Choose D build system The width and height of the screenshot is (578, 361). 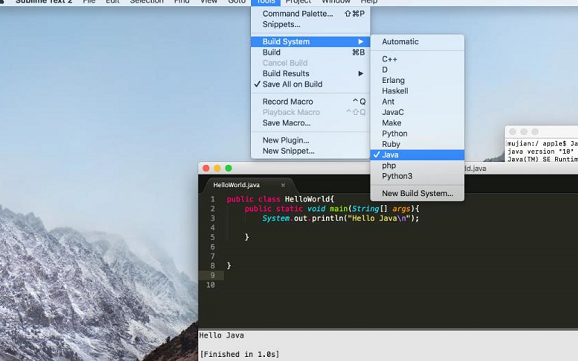(417, 70)
